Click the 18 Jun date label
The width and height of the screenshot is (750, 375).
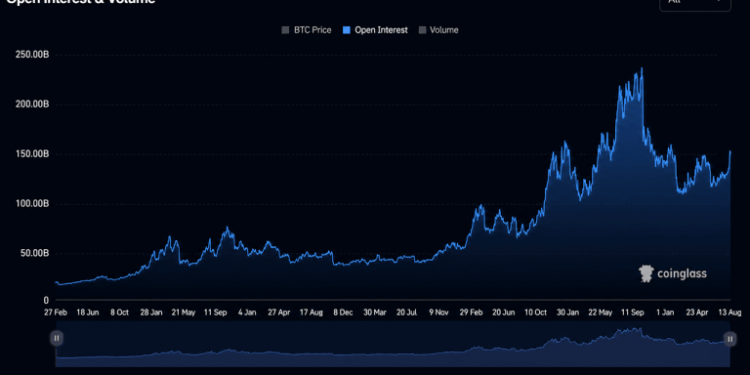(x=88, y=312)
